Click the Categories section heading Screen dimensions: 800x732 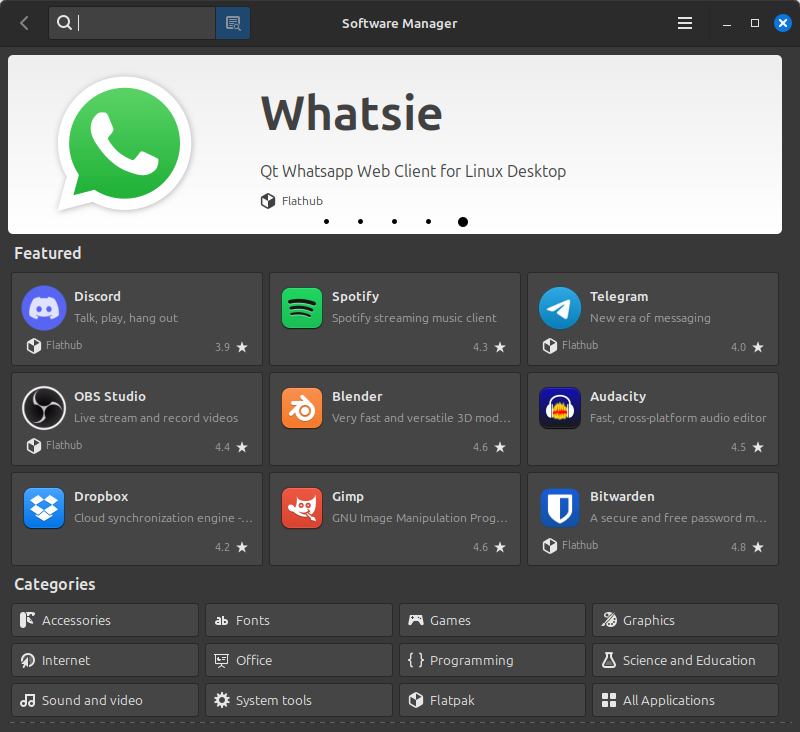[x=55, y=584]
